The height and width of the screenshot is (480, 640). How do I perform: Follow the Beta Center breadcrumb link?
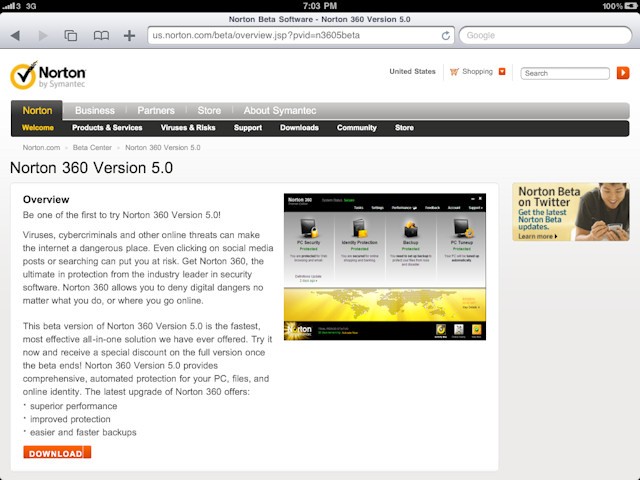(92, 148)
